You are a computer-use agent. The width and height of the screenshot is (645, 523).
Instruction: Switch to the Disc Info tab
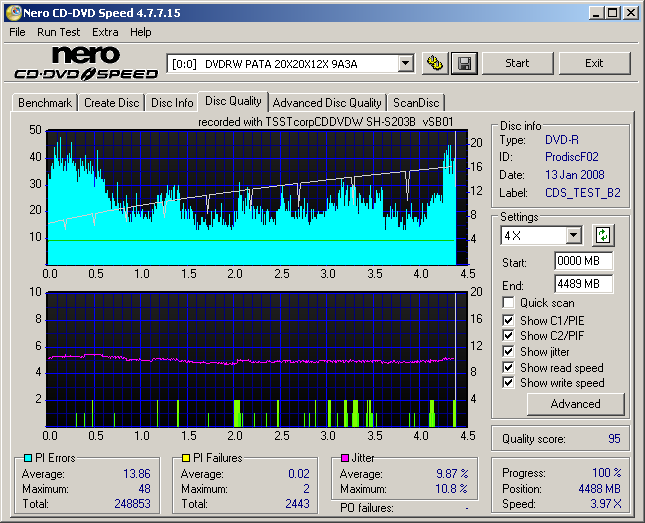pos(172,103)
